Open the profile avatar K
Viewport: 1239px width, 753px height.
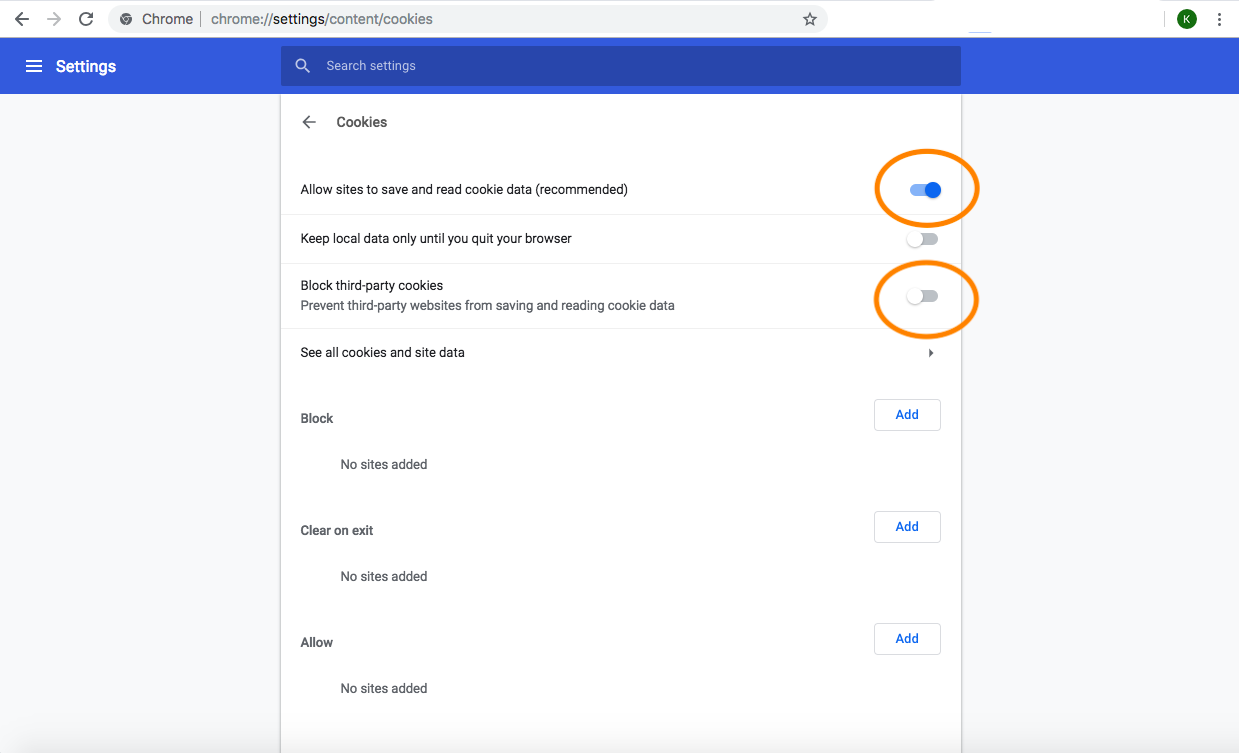1187,19
